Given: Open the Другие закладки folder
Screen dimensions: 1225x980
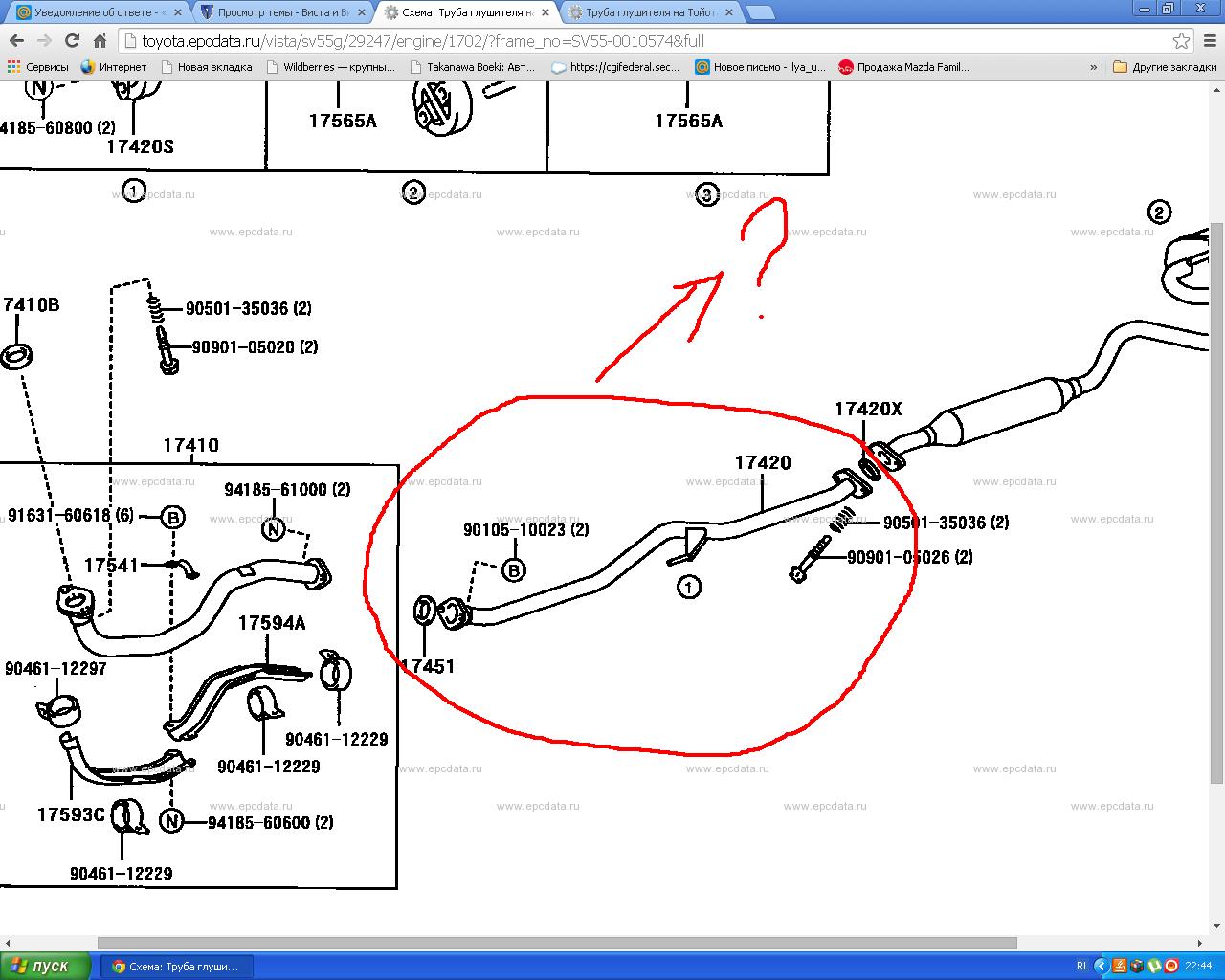Looking at the screenshot, I should click(1164, 67).
